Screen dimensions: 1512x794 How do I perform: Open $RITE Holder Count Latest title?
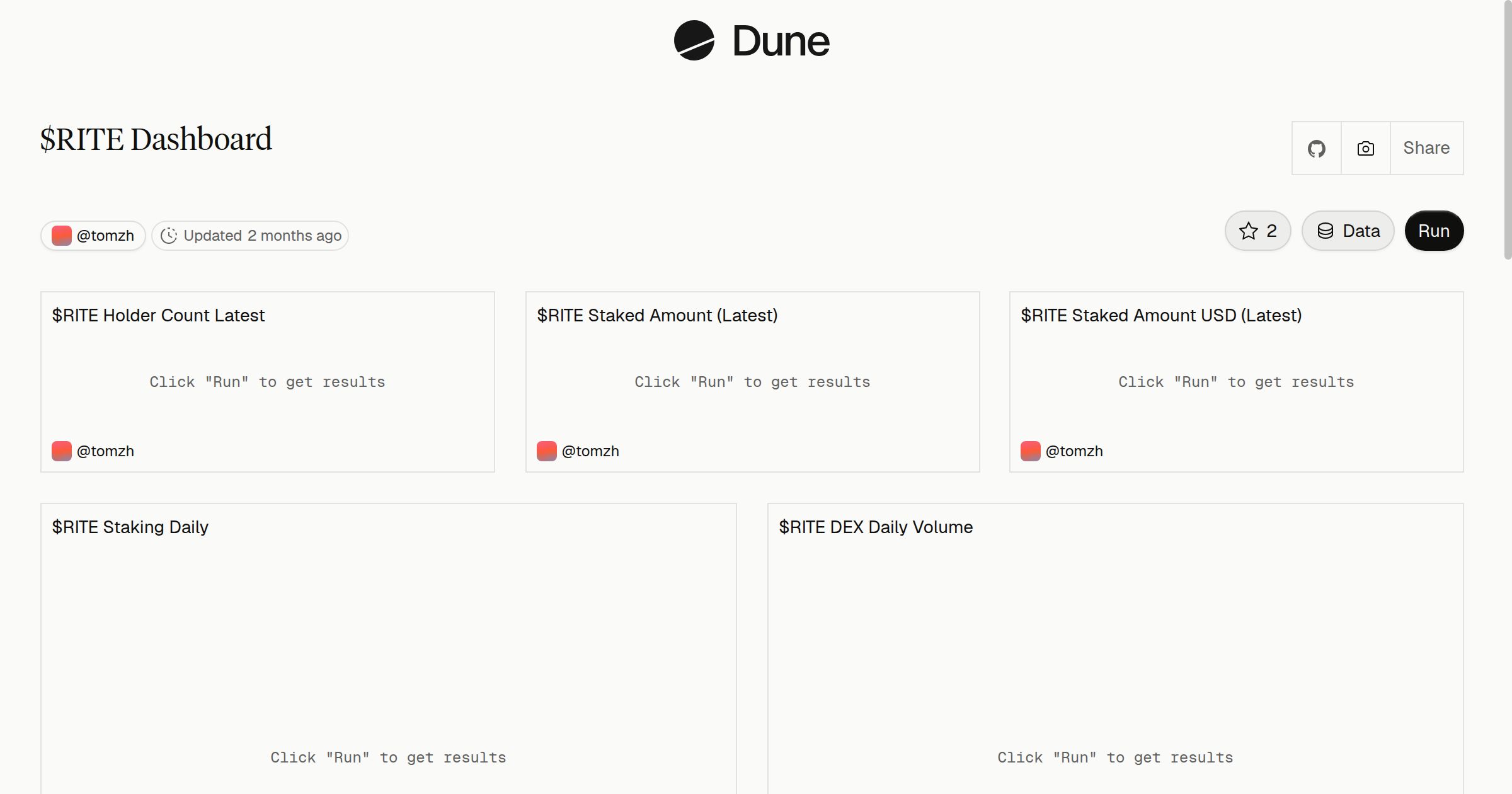coord(158,315)
